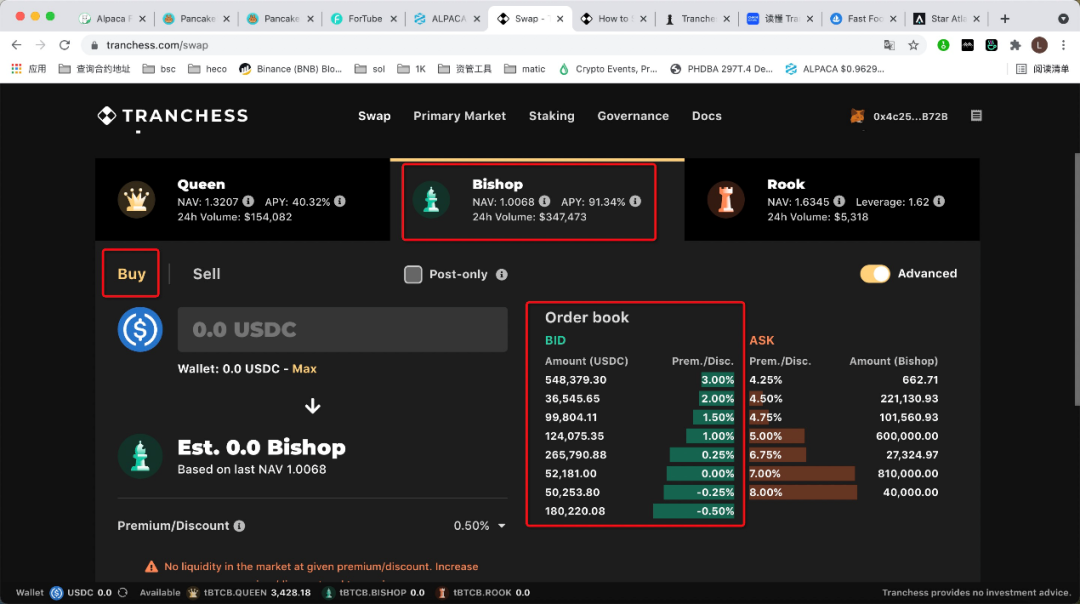Click the refresh icon in bottom wallet bar
1080x604 pixels.
pyautogui.click(x=123, y=592)
